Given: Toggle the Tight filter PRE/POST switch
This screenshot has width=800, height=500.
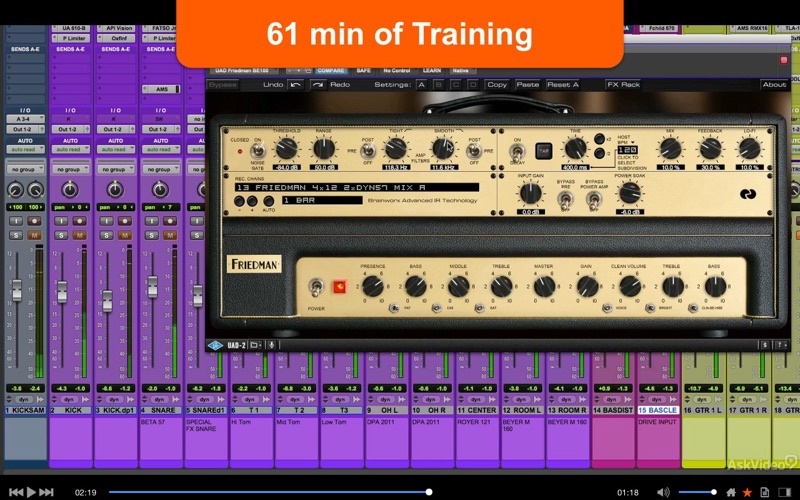Looking at the screenshot, I should click(368, 151).
